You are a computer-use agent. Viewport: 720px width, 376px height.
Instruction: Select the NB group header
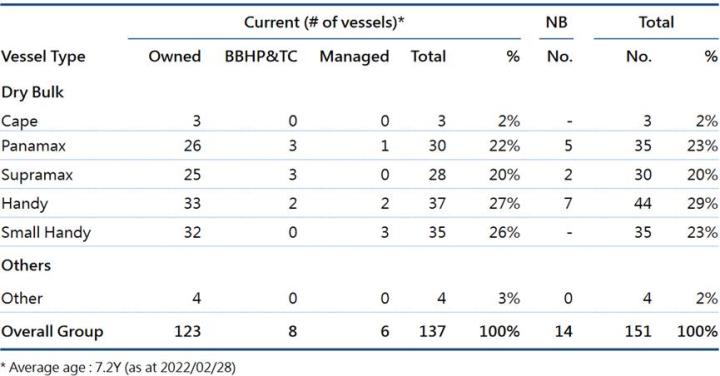[x=556, y=22]
